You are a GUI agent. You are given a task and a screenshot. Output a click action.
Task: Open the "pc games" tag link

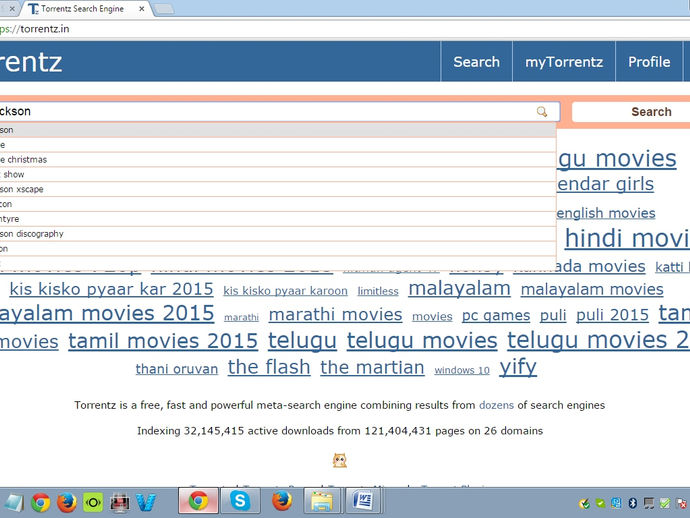click(x=496, y=316)
